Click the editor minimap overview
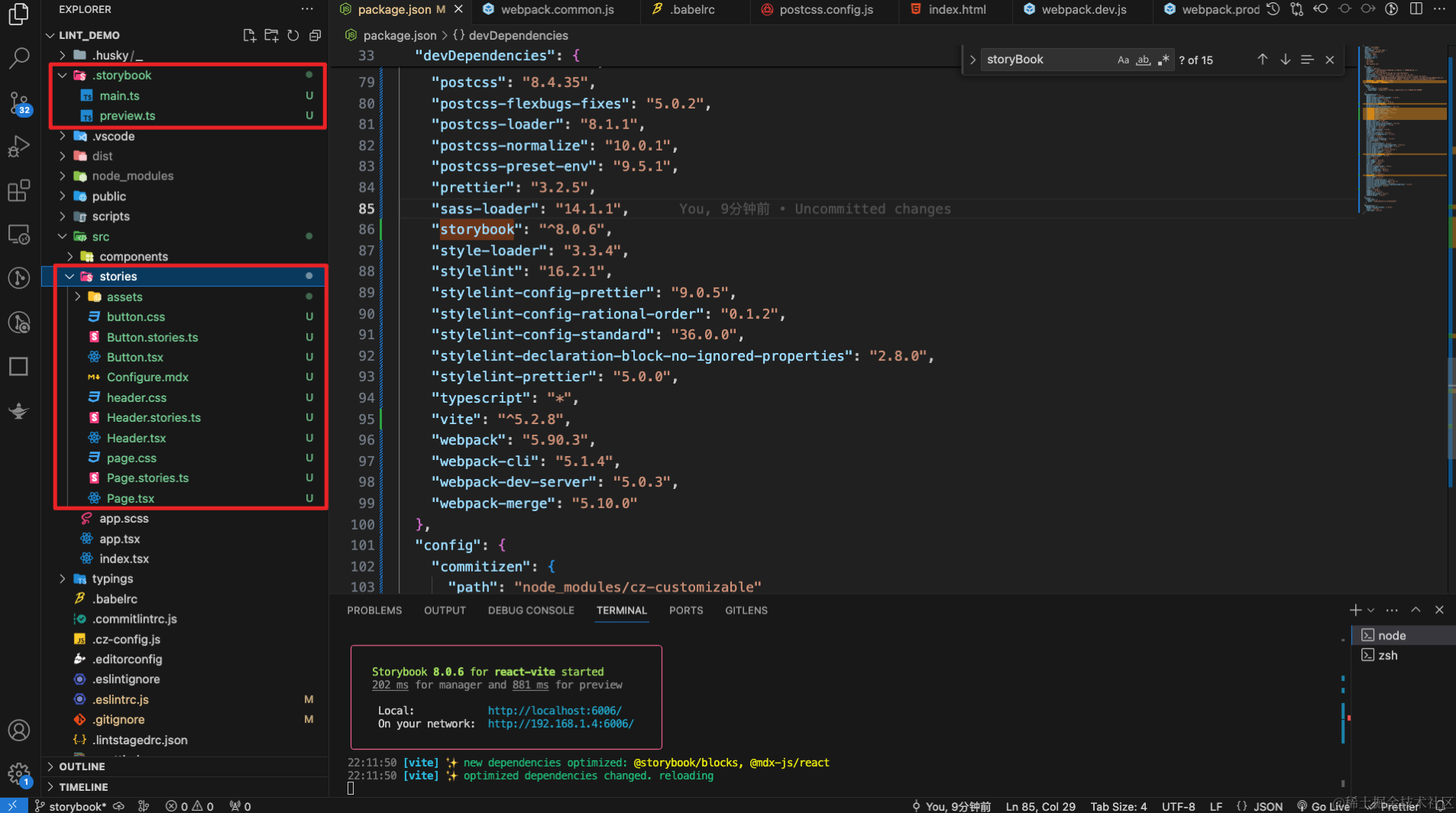 [1404, 130]
